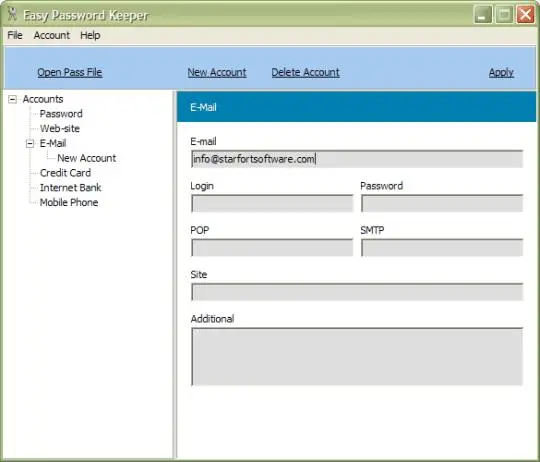Click the Delete Account link
This screenshot has height=462, width=540.
[305, 72]
